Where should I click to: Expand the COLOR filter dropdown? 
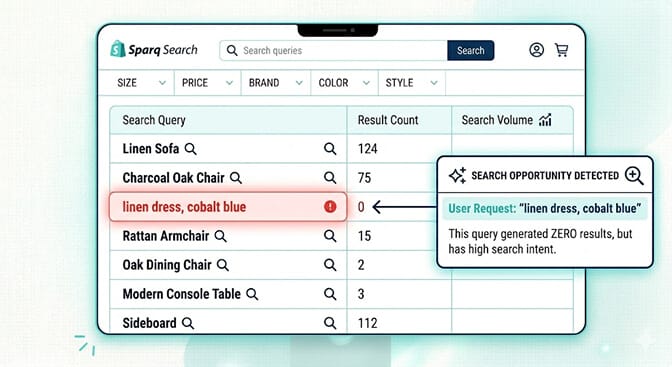tap(344, 83)
